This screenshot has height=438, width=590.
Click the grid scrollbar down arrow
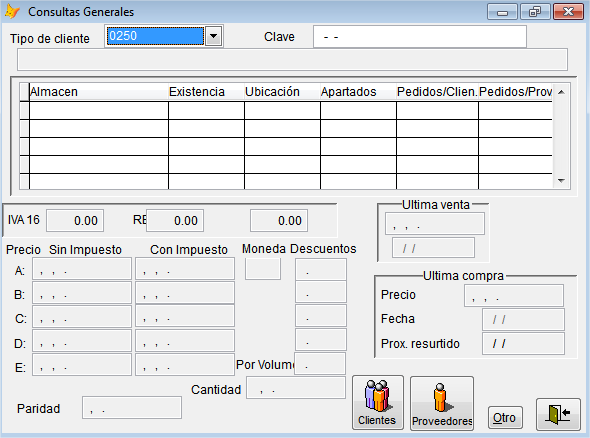[561, 181]
